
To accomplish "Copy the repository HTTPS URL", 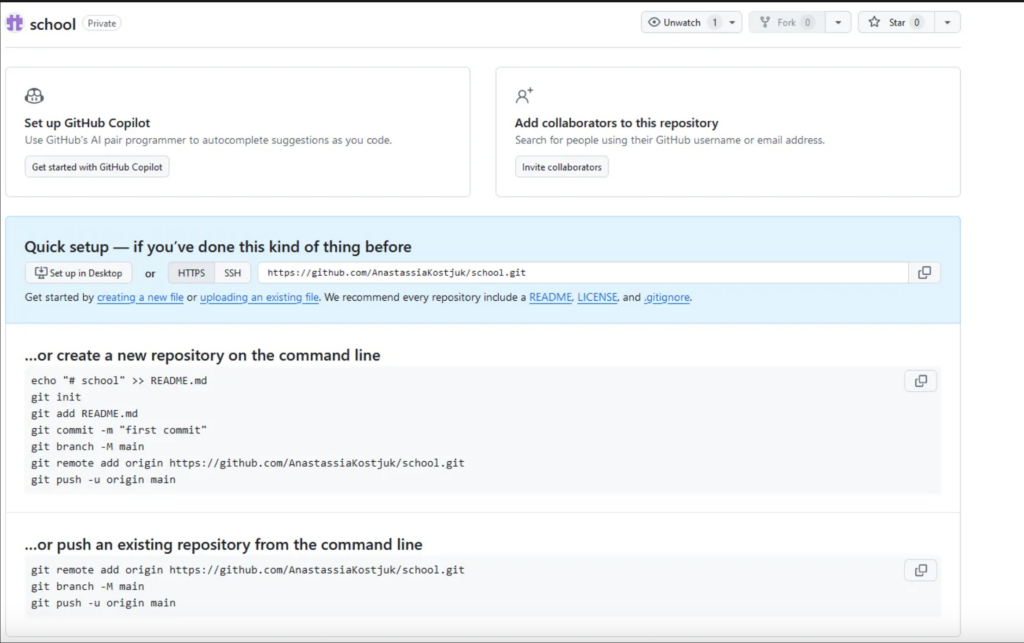I will tap(924, 273).
